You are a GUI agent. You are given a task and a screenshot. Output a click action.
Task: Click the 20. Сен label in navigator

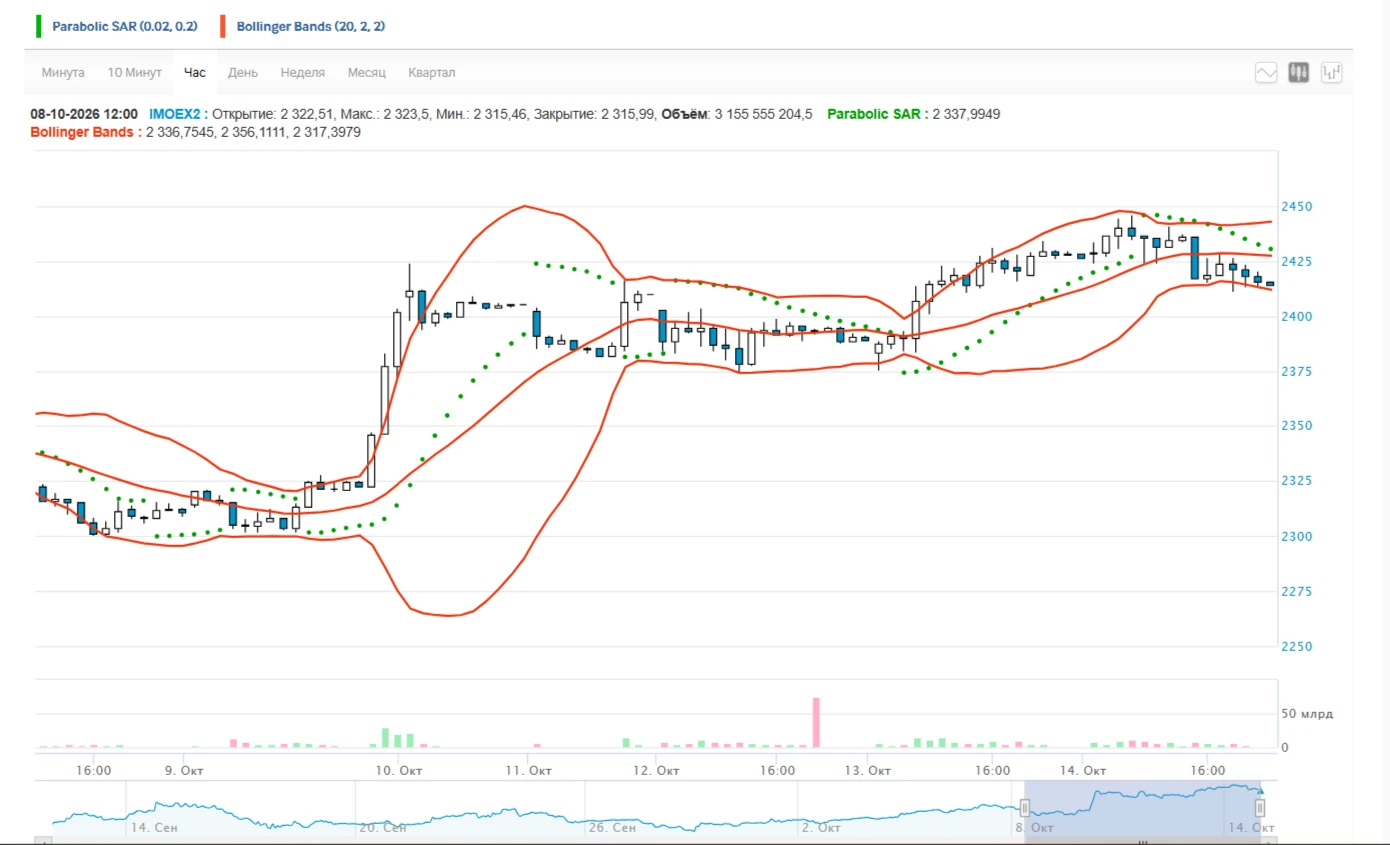[385, 828]
